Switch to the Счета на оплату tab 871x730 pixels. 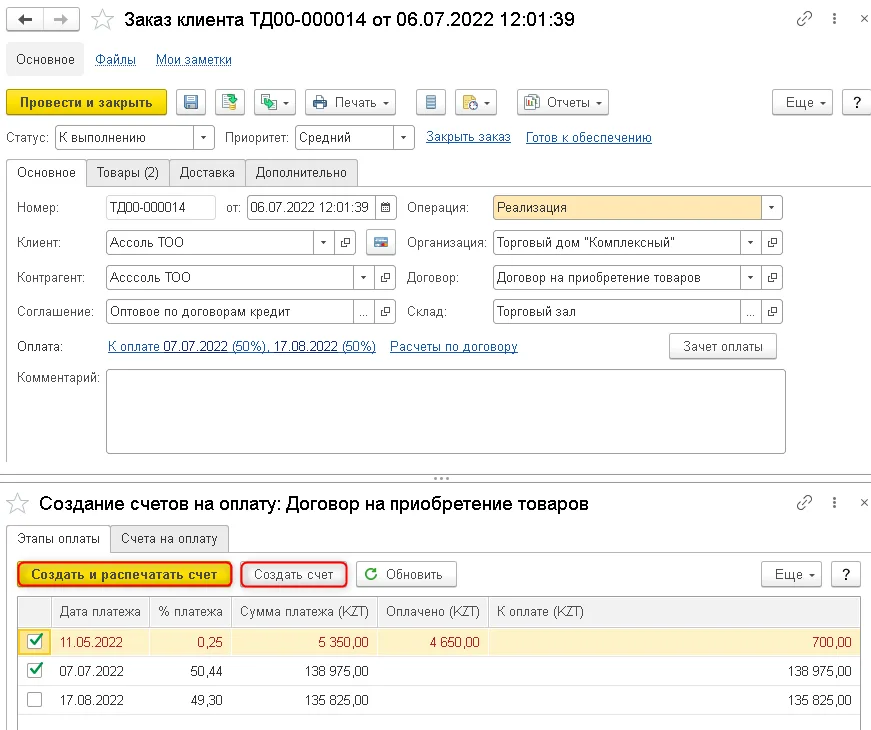click(x=169, y=539)
